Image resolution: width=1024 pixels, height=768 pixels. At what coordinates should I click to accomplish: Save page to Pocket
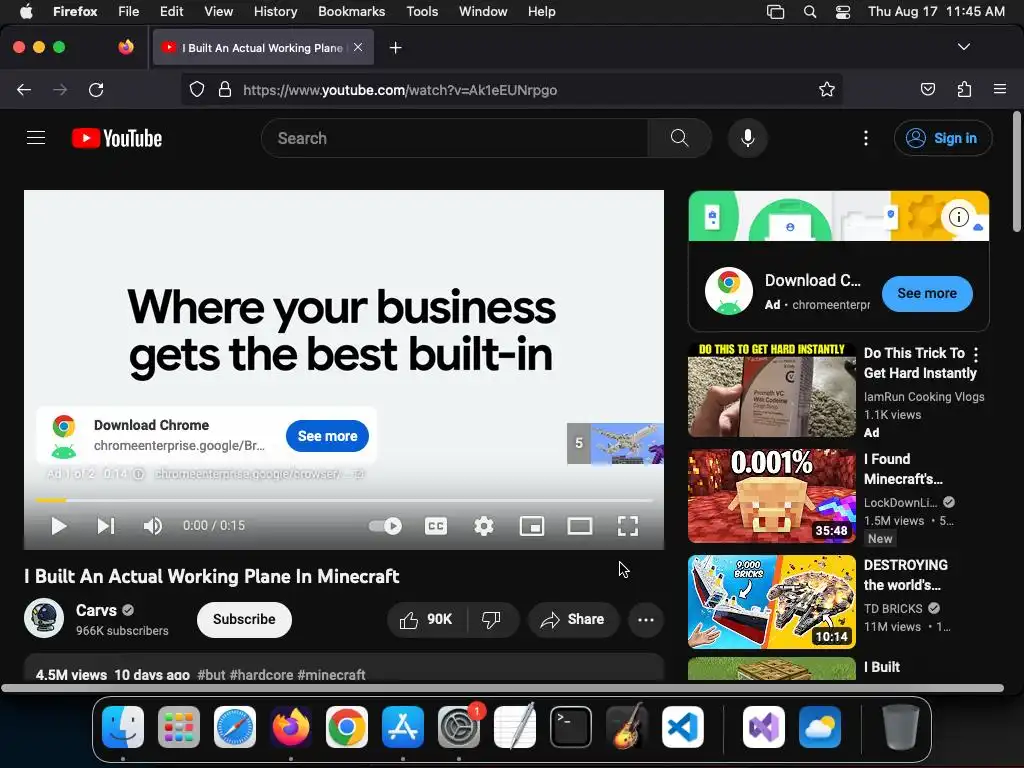[x=927, y=89]
